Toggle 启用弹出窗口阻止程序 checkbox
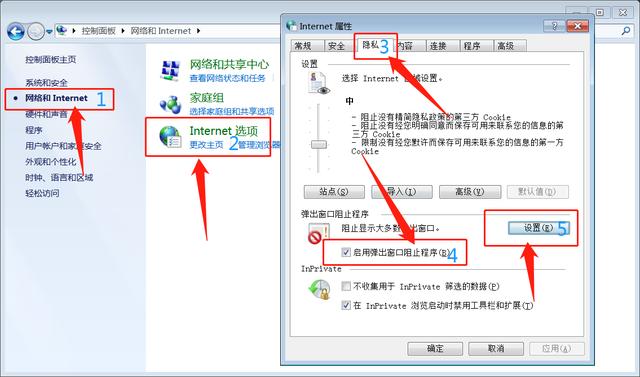 coord(346,253)
